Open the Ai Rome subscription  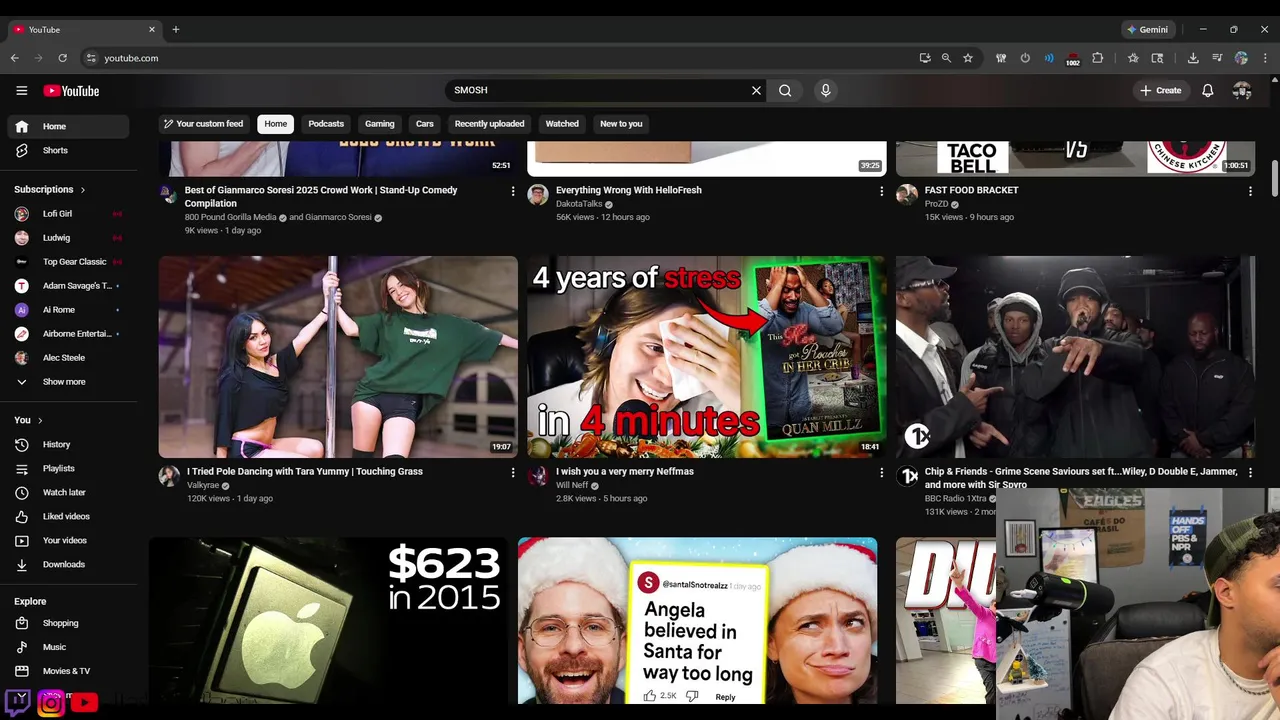point(68,310)
